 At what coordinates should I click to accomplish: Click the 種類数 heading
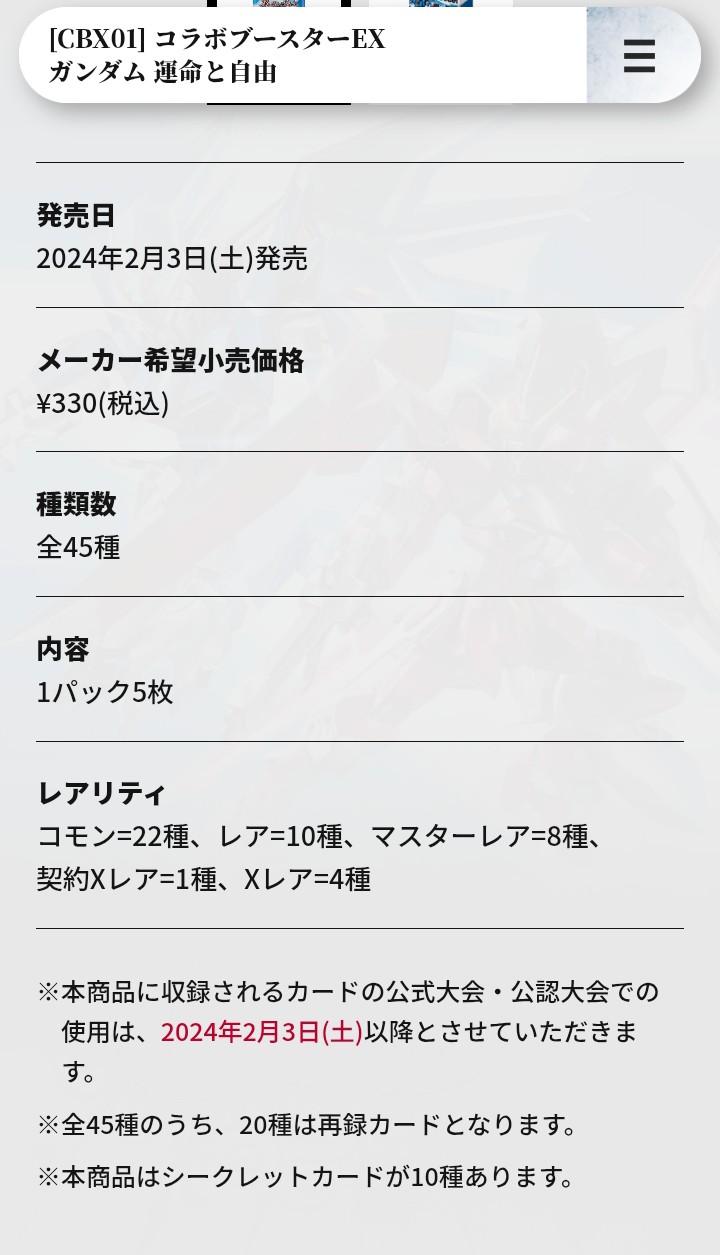point(76,504)
